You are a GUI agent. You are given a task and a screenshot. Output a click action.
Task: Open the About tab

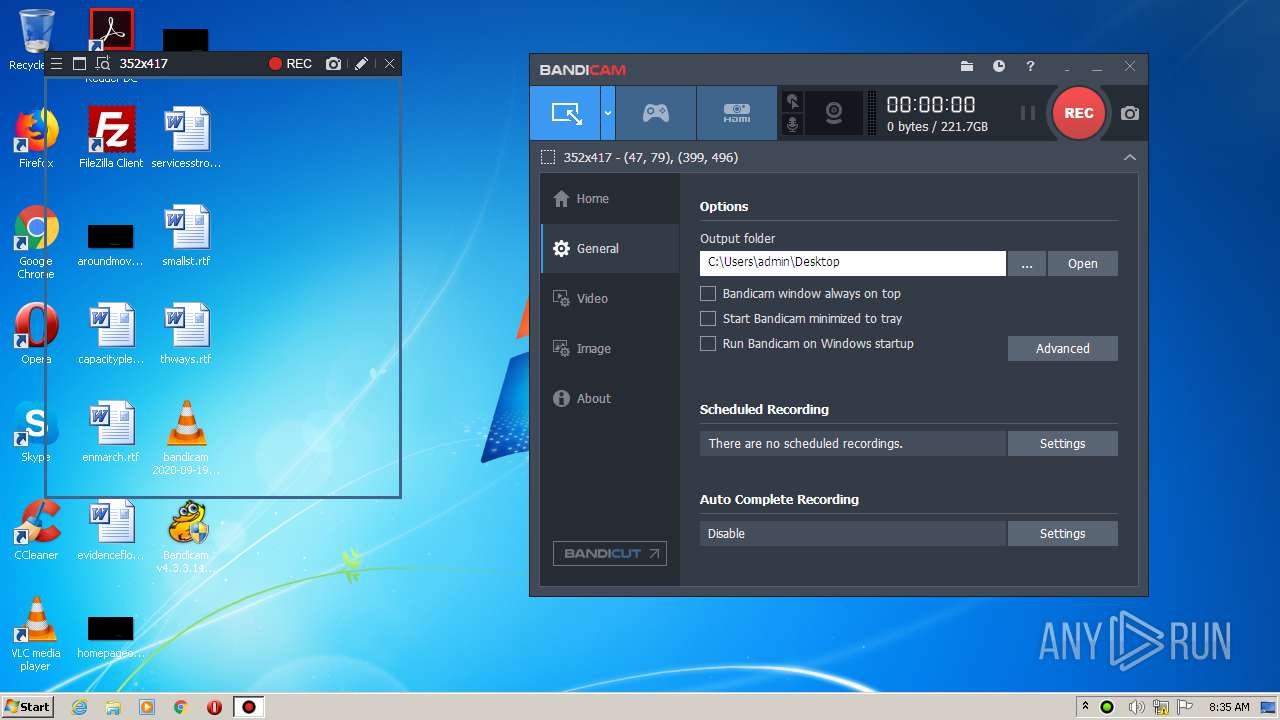(x=610, y=398)
